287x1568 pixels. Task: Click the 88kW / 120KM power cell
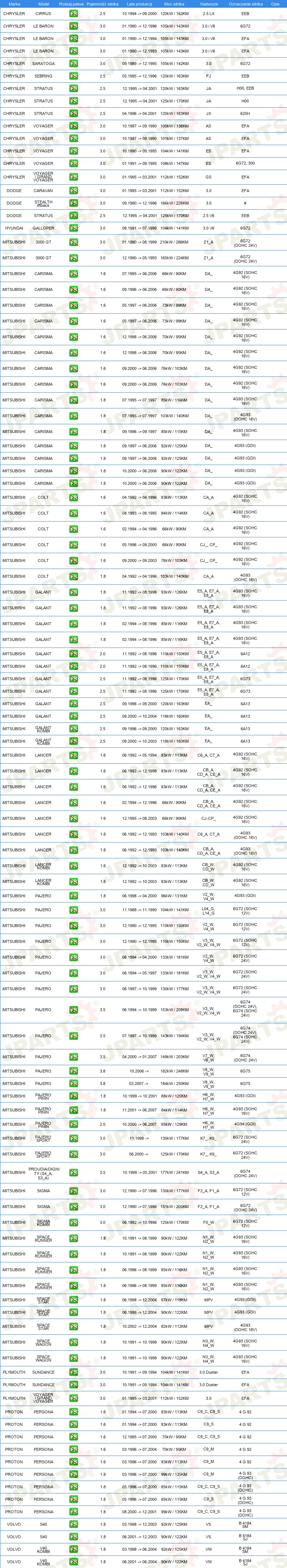coord(174,1096)
